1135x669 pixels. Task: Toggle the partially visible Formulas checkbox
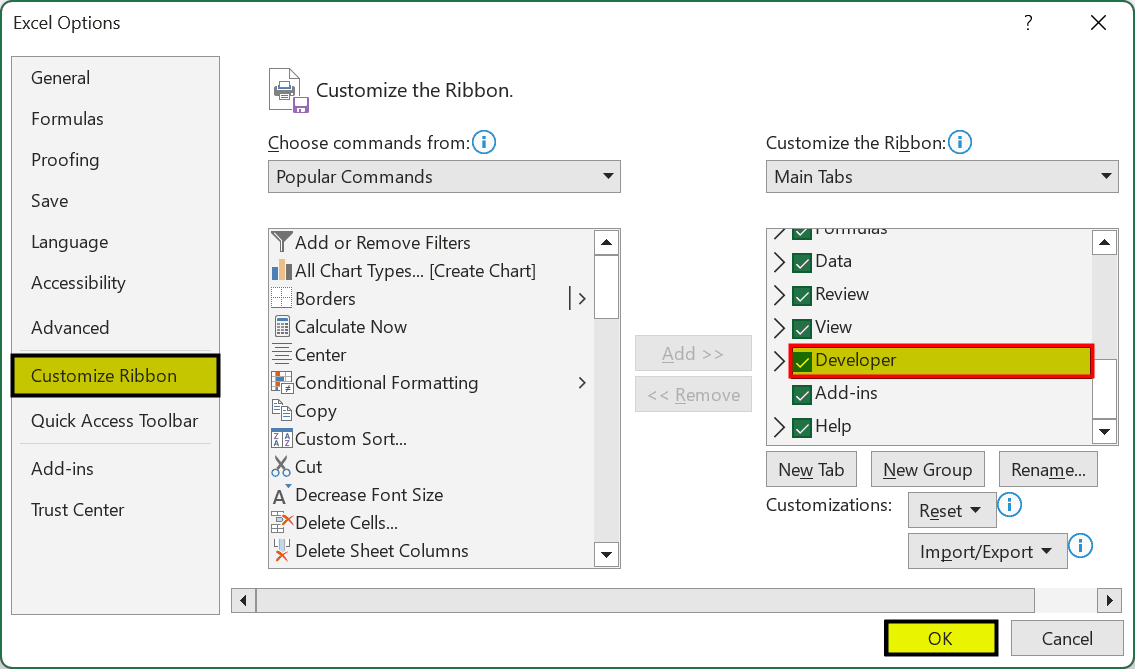[801, 234]
